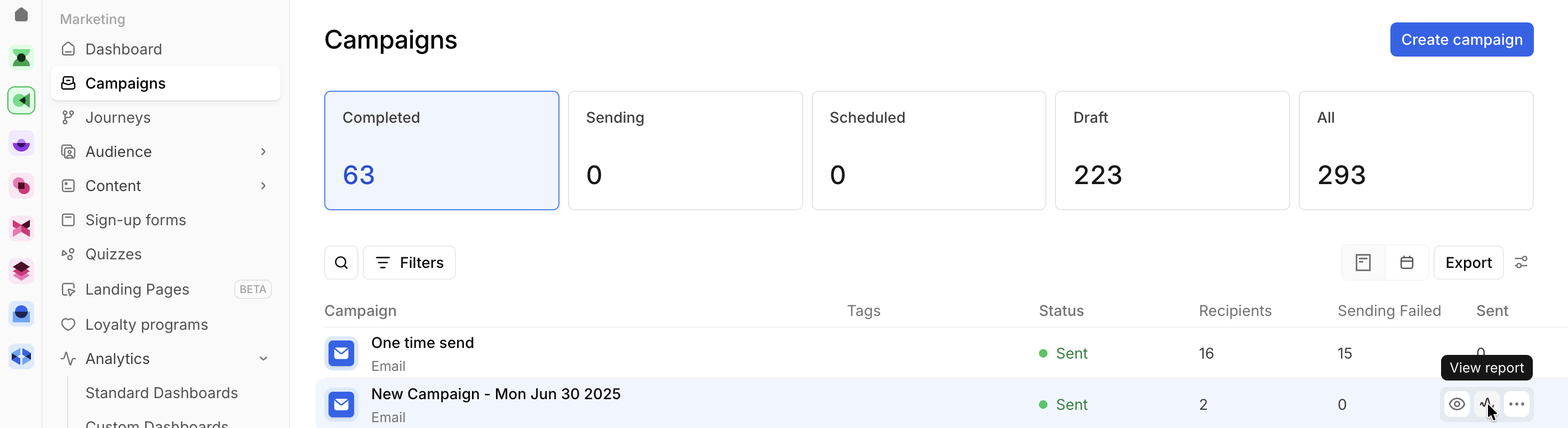
Task: Preview New Campaign with eye icon
Action: click(1457, 405)
